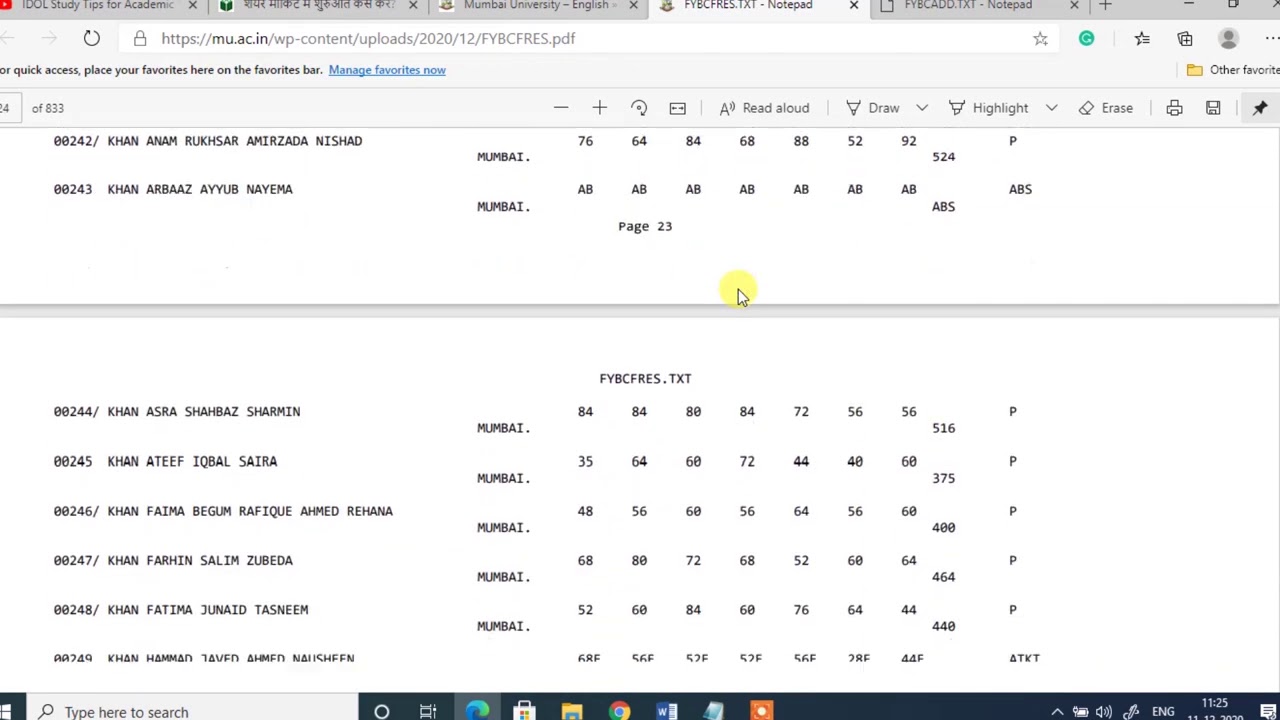Open Cortana circle icon on taskbar
The height and width of the screenshot is (720, 1280).
click(x=381, y=711)
